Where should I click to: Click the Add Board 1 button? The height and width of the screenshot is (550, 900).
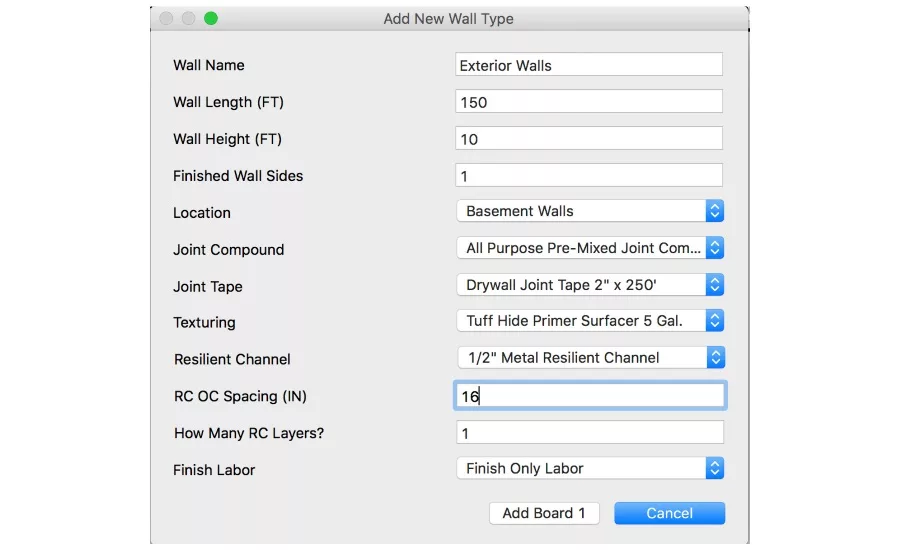click(x=544, y=513)
